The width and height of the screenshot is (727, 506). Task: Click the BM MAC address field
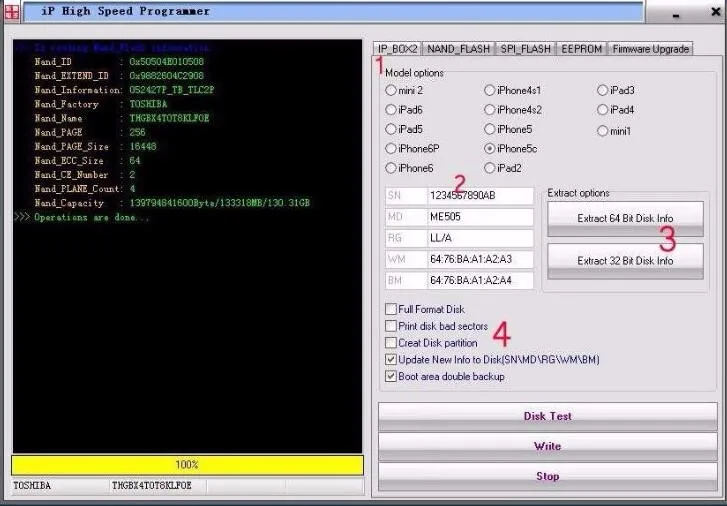click(x=480, y=281)
